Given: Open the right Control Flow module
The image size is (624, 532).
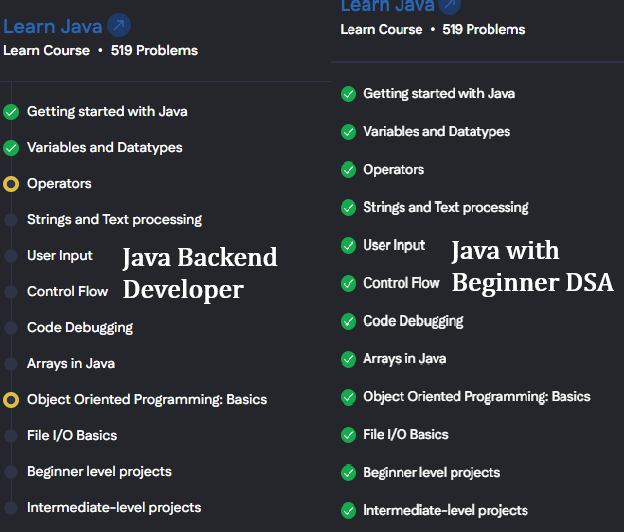Looking at the screenshot, I should 401,283.
